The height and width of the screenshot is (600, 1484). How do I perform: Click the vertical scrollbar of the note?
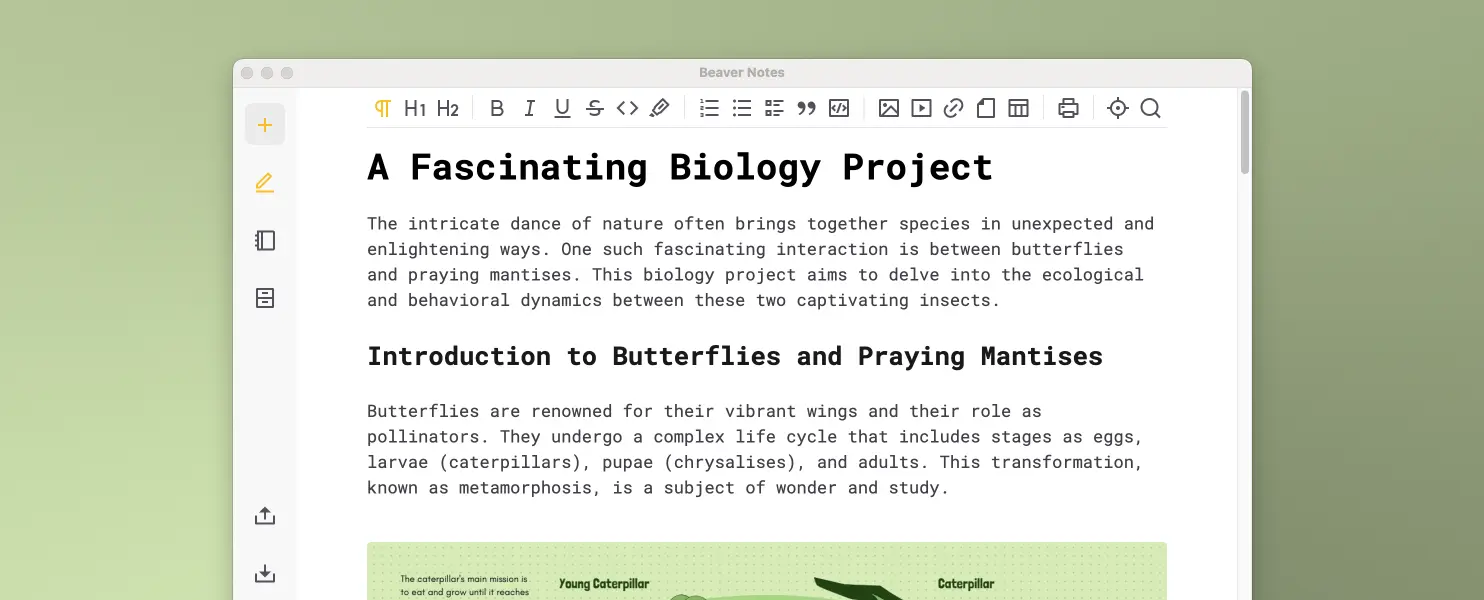[x=1245, y=132]
